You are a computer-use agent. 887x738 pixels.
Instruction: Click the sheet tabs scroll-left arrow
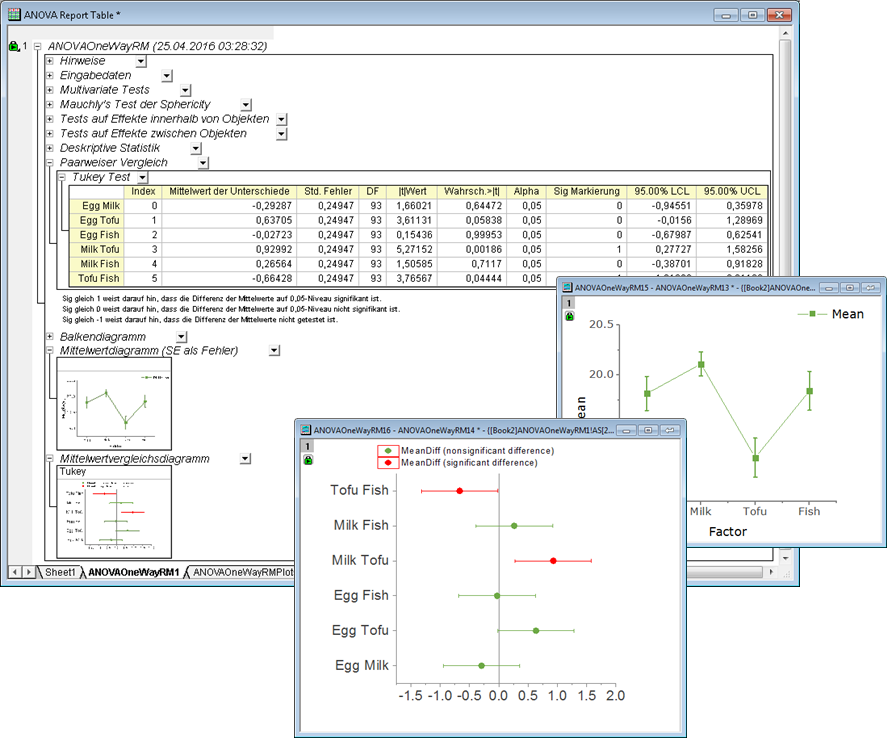[15, 572]
